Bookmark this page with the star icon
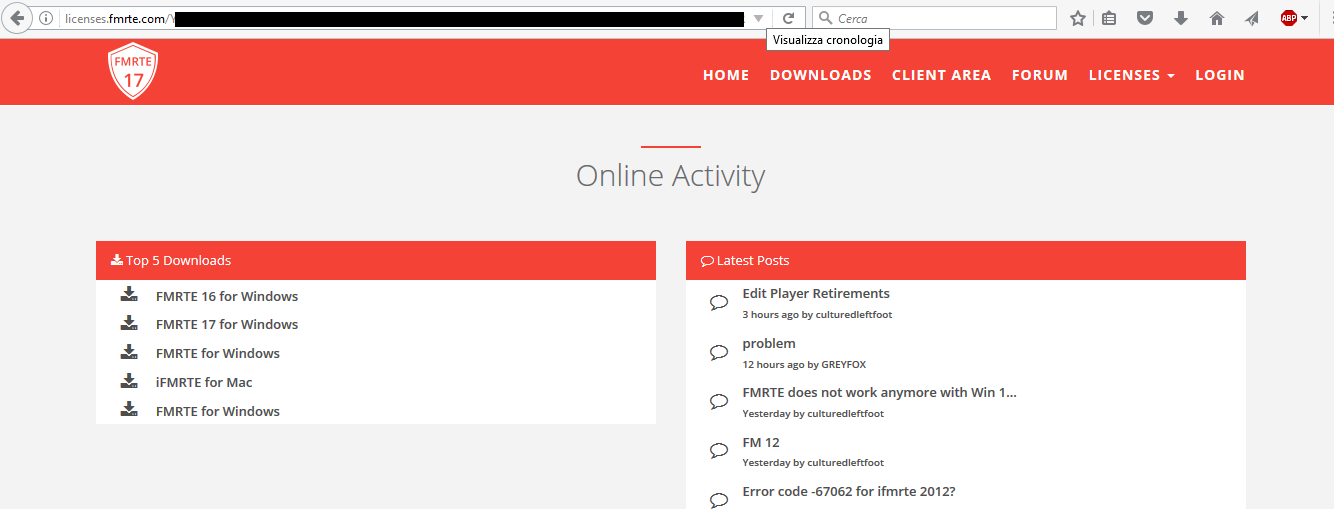 [1078, 18]
